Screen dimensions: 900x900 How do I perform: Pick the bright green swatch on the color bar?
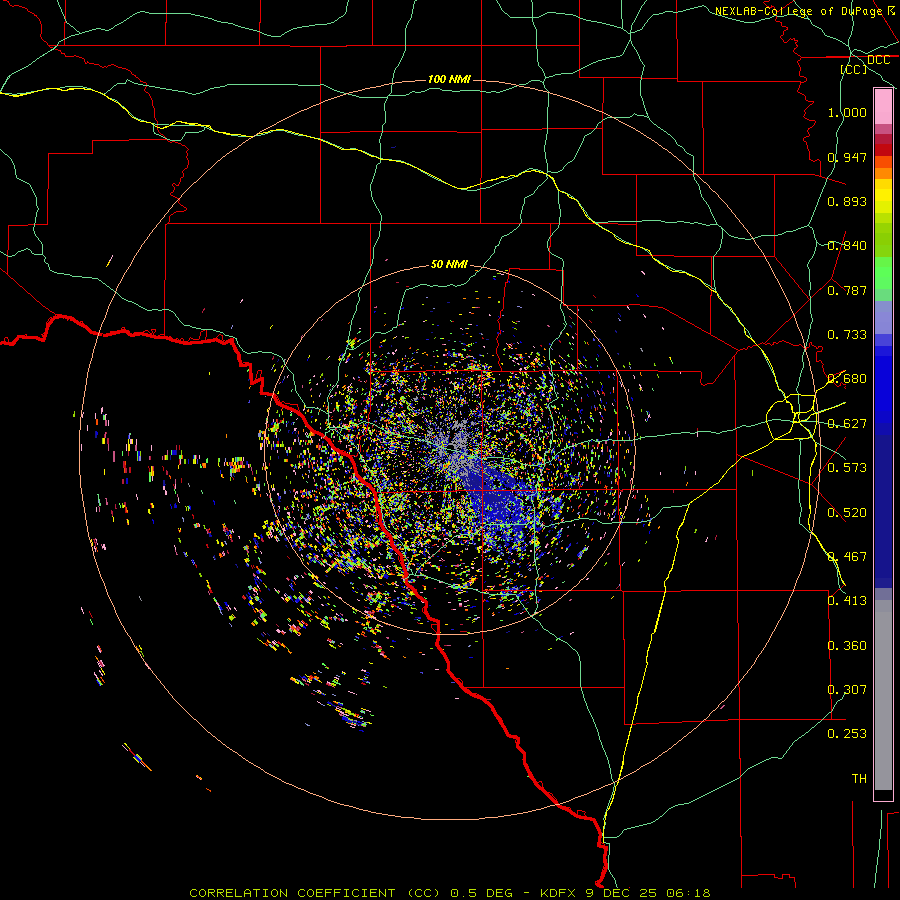[x=883, y=273]
